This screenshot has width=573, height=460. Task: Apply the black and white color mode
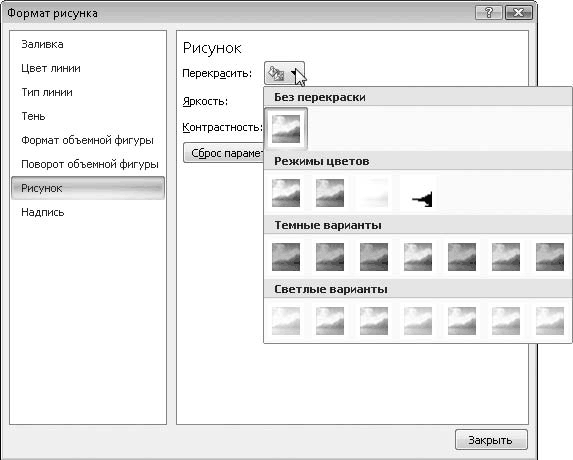tap(418, 193)
